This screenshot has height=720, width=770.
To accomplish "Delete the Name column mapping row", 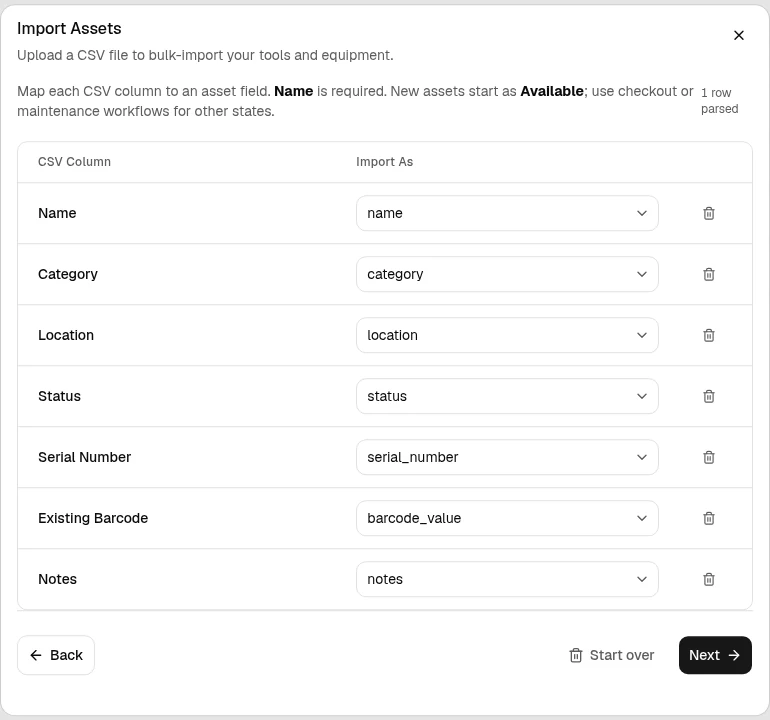I will (709, 213).
